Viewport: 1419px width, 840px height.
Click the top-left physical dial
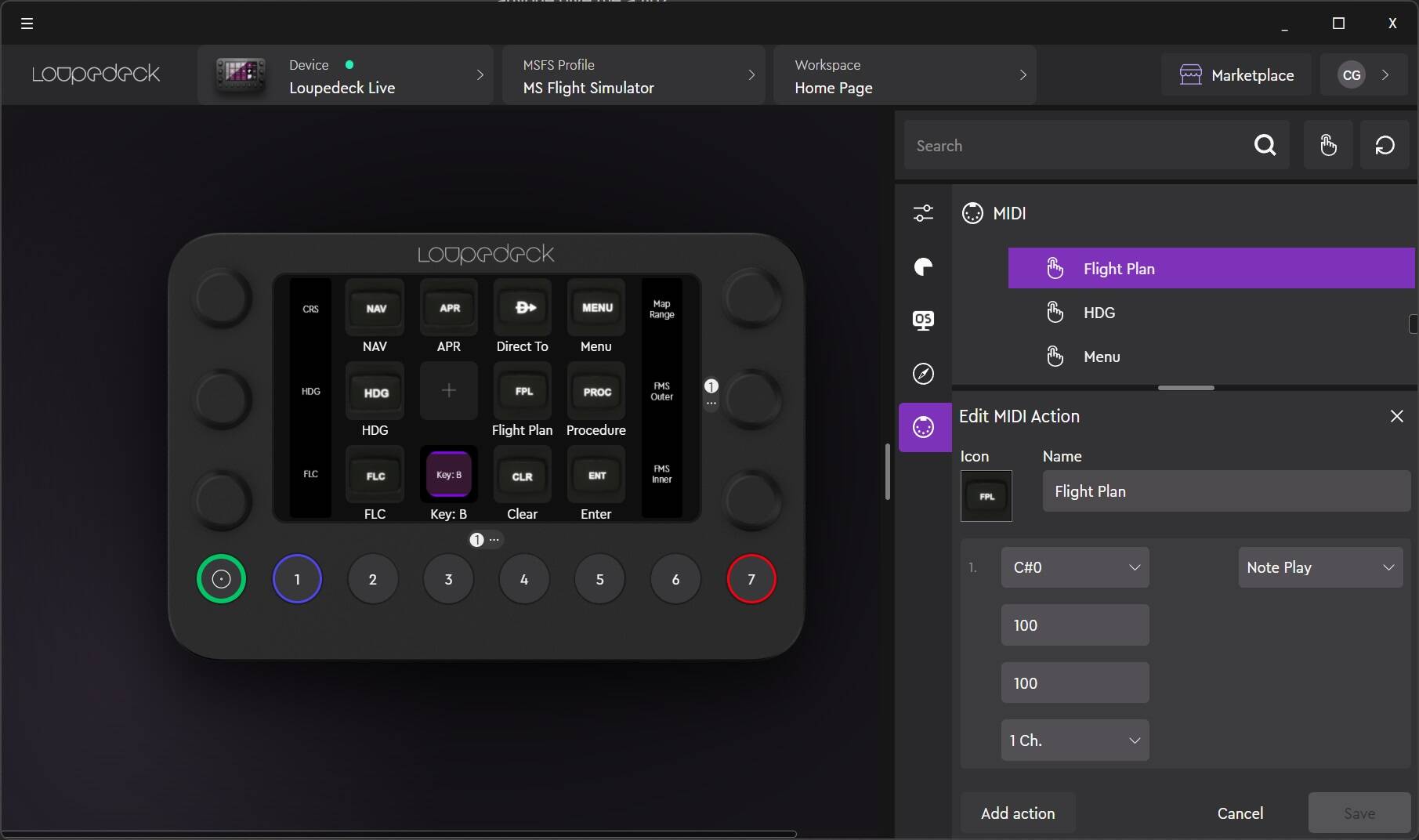pyautogui.click(x=223, y=299)
